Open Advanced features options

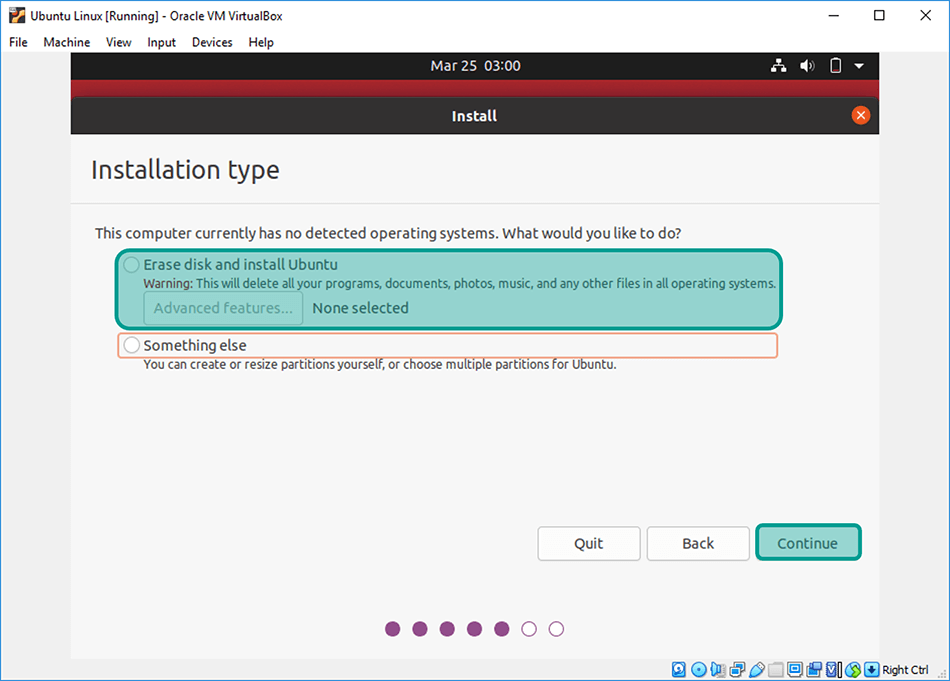223,308
